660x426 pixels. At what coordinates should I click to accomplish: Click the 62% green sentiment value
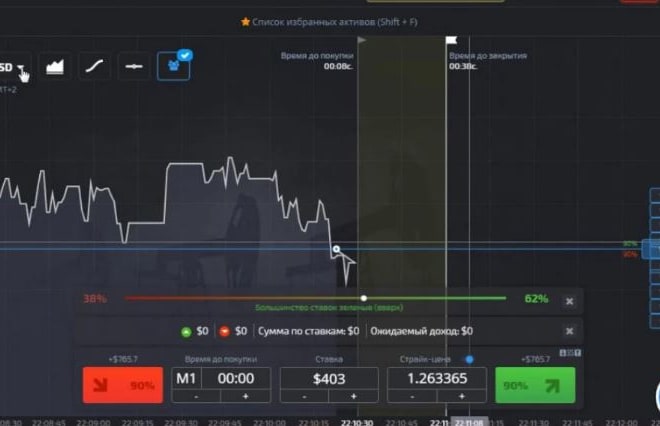(536, 298)
